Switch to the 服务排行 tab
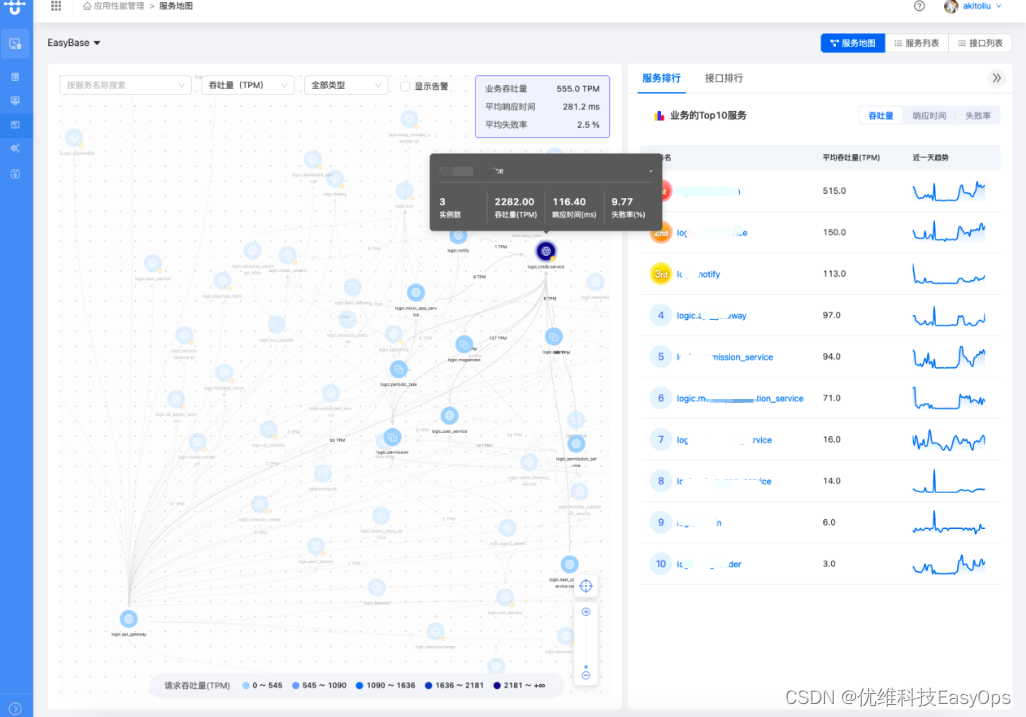Screen dimensions: 1026x717 coord(661,78)
